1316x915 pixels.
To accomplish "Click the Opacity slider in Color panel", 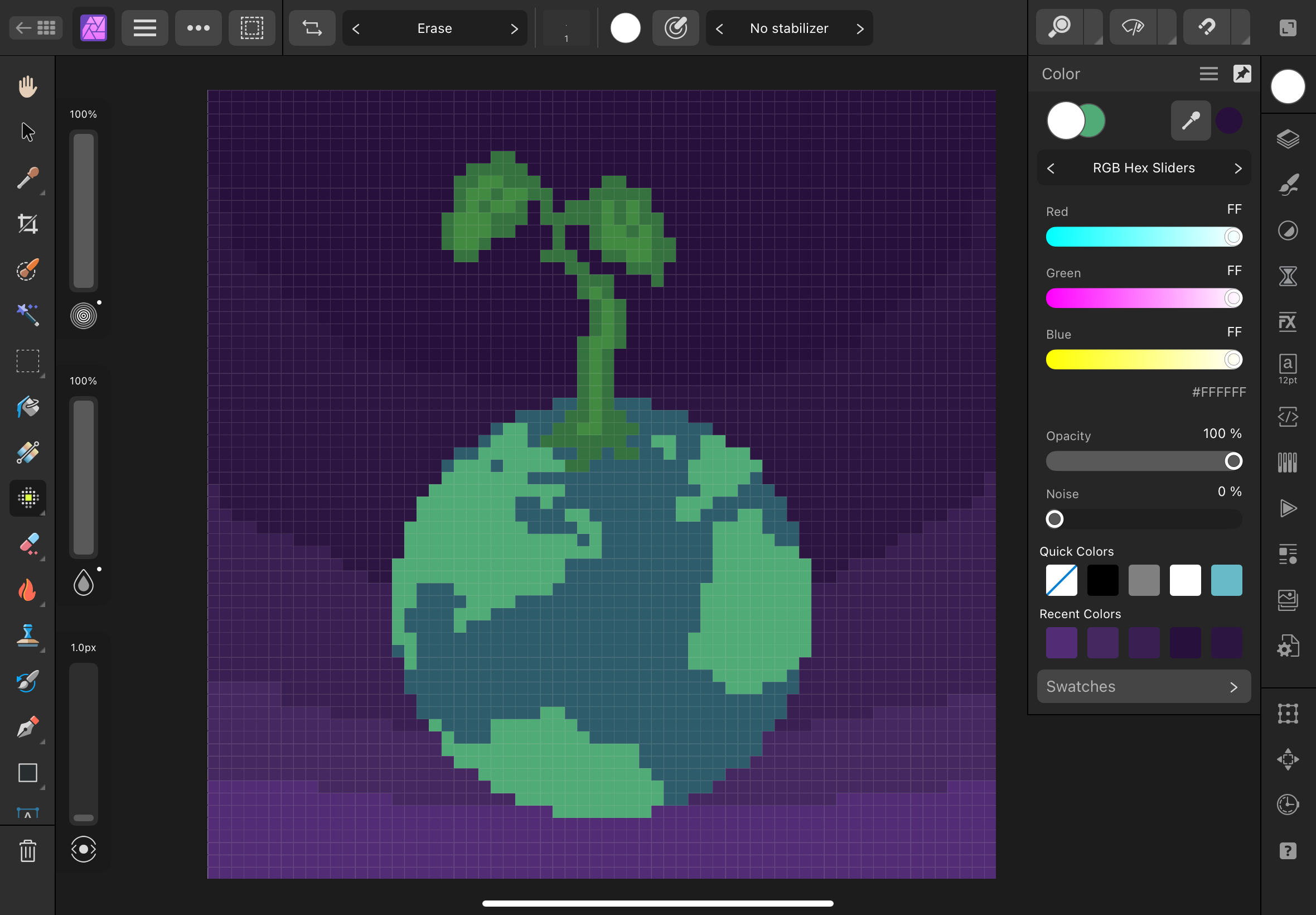I will click(1144, 461).
